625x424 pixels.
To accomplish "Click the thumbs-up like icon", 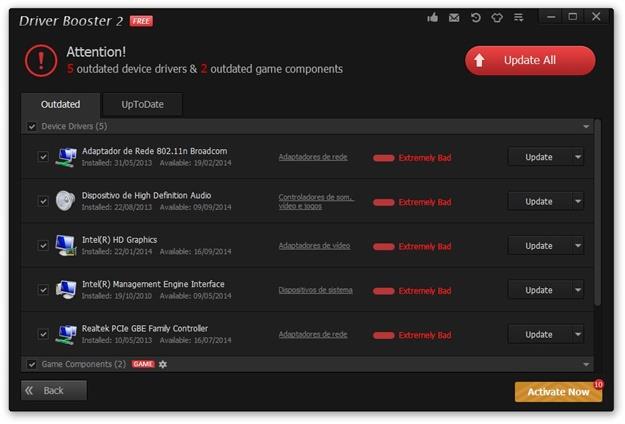I will (433, 18).
